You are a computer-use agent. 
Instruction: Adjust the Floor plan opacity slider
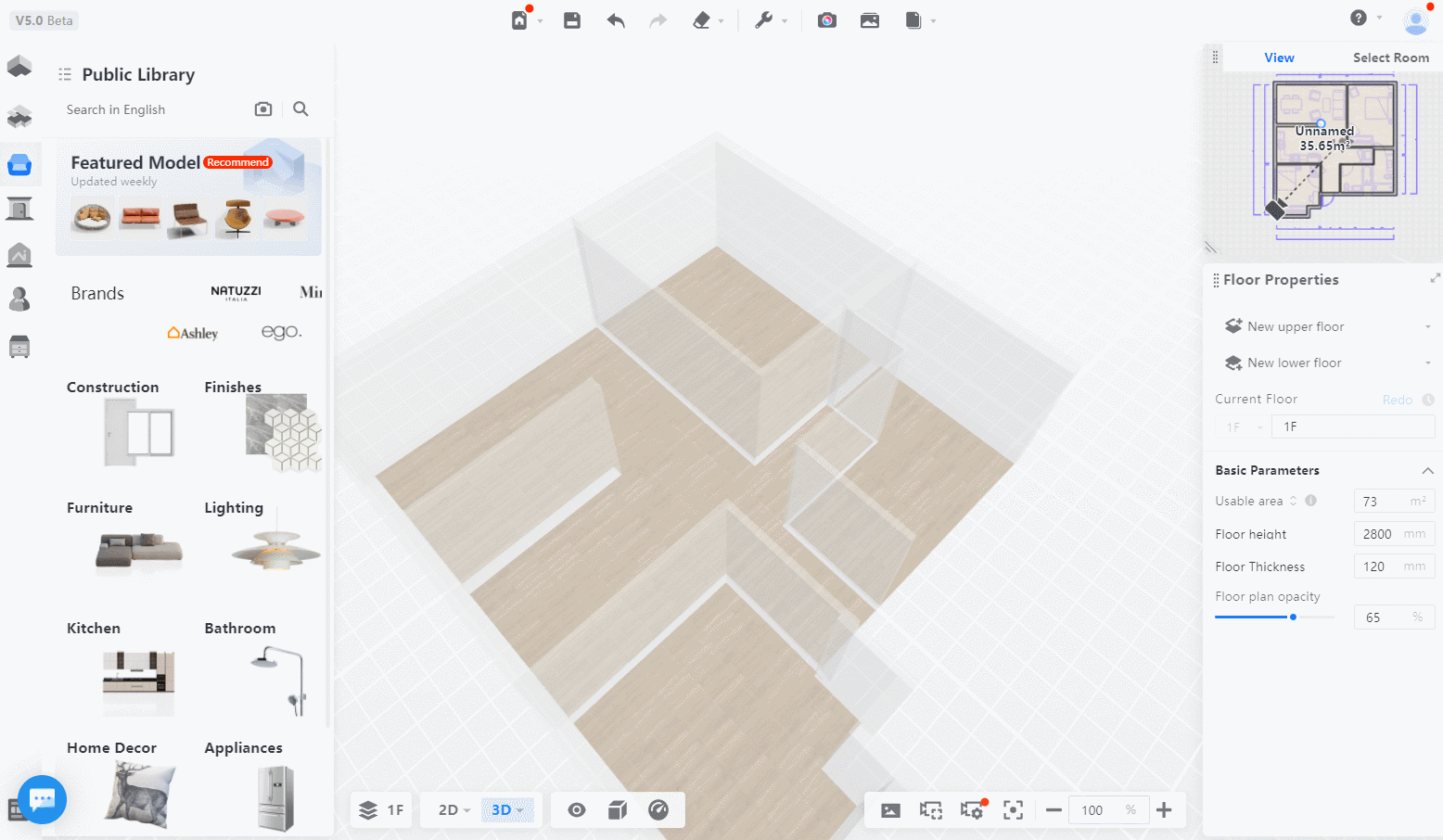tap(1293, 617)
